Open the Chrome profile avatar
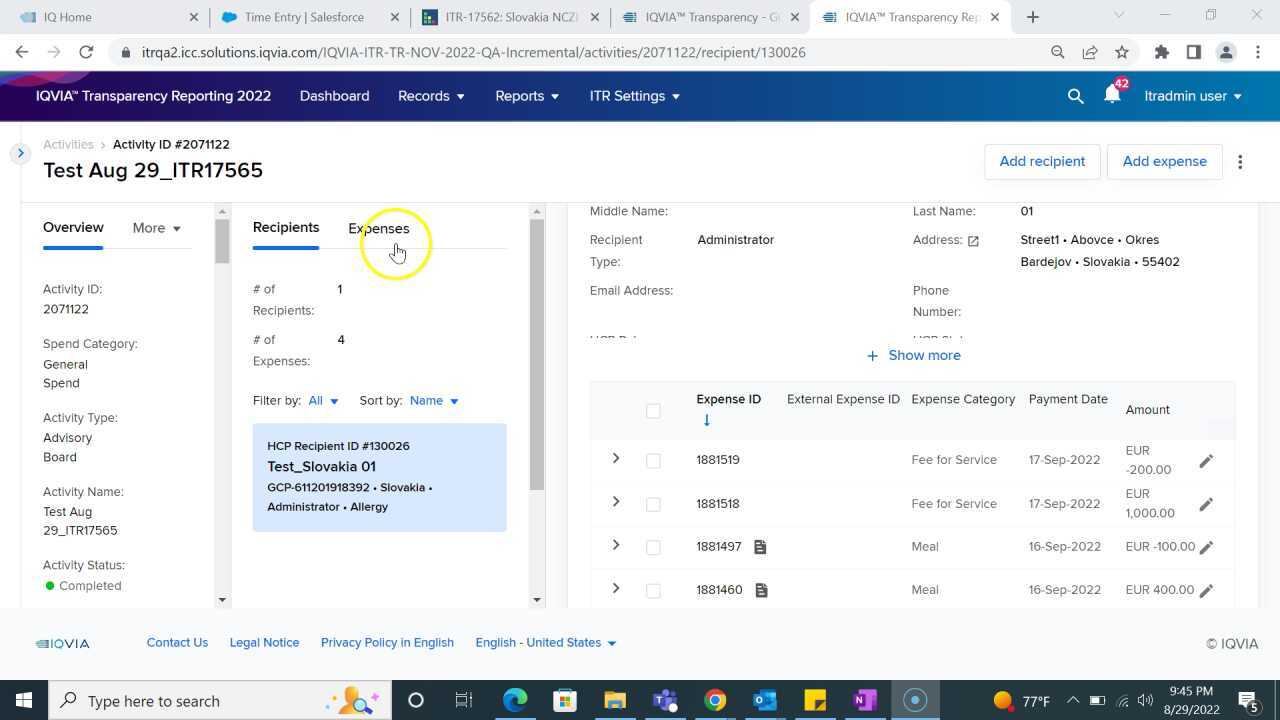 pyautogui.click(x=1226, y=52)
